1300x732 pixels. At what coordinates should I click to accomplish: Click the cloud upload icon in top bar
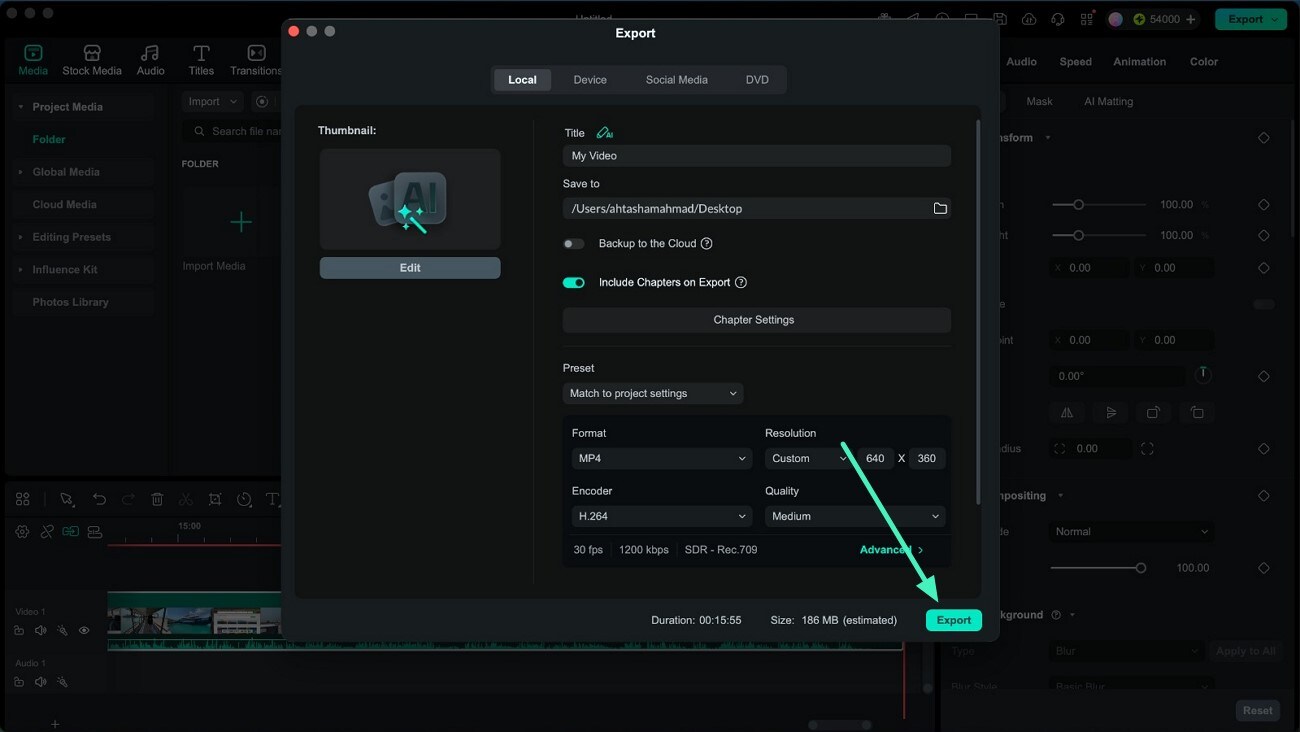click(x=1029, y=19)
